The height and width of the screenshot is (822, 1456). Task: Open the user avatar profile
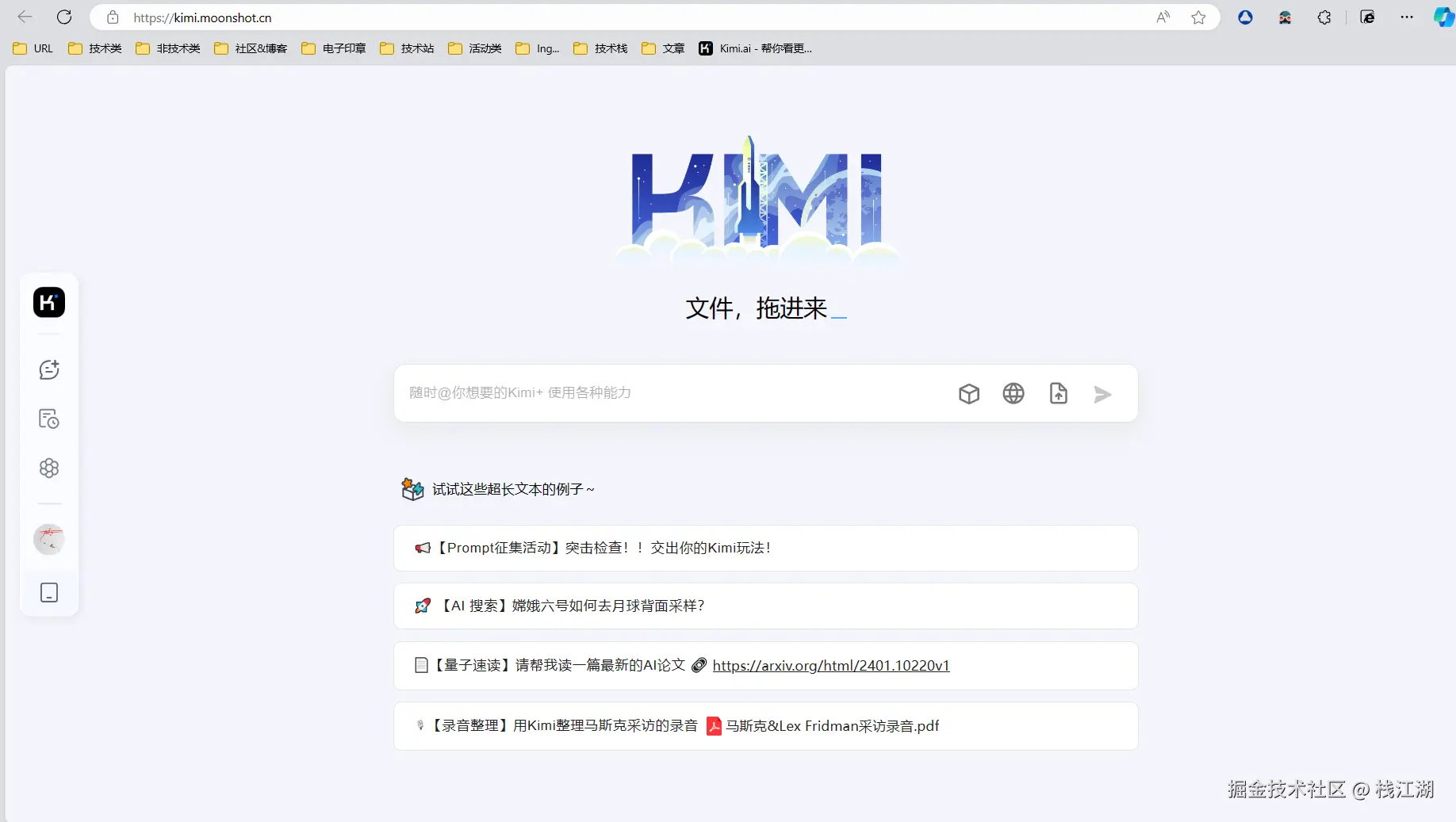coord(49,539)
